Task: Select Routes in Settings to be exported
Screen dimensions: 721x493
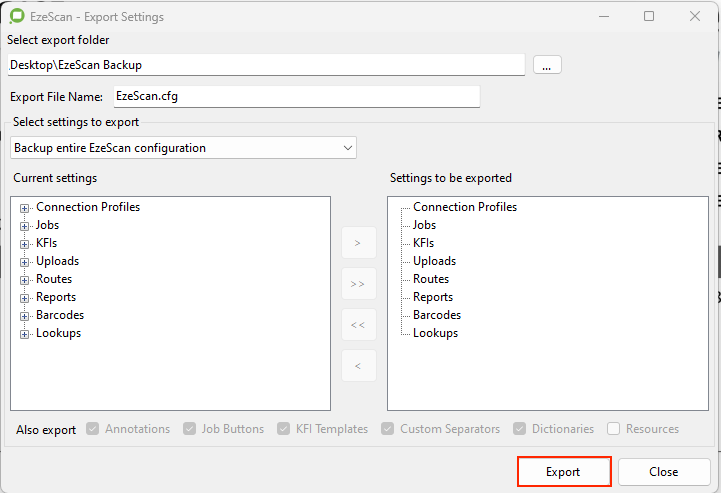Action: (x=431, y=279)
